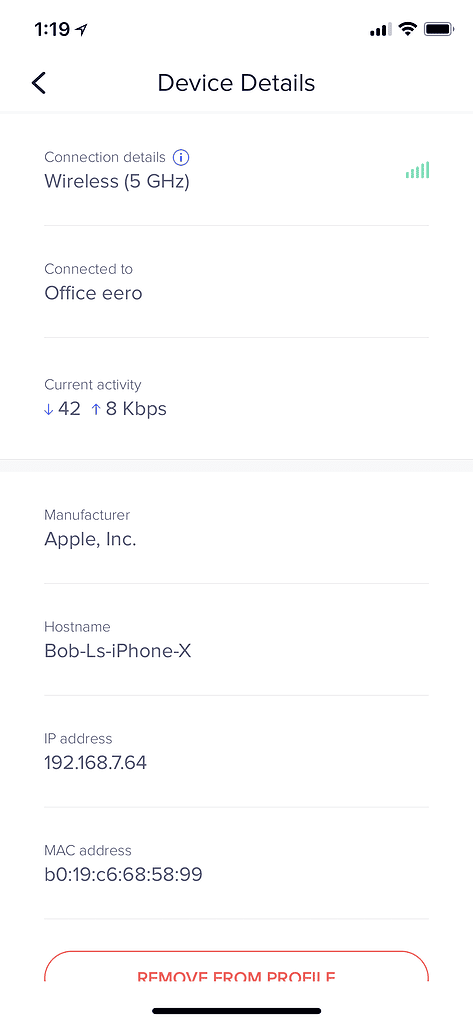The width and height of the screenshot is (473, 1023).
Task: Open the connection details info icon
Action: pos(181,157)
